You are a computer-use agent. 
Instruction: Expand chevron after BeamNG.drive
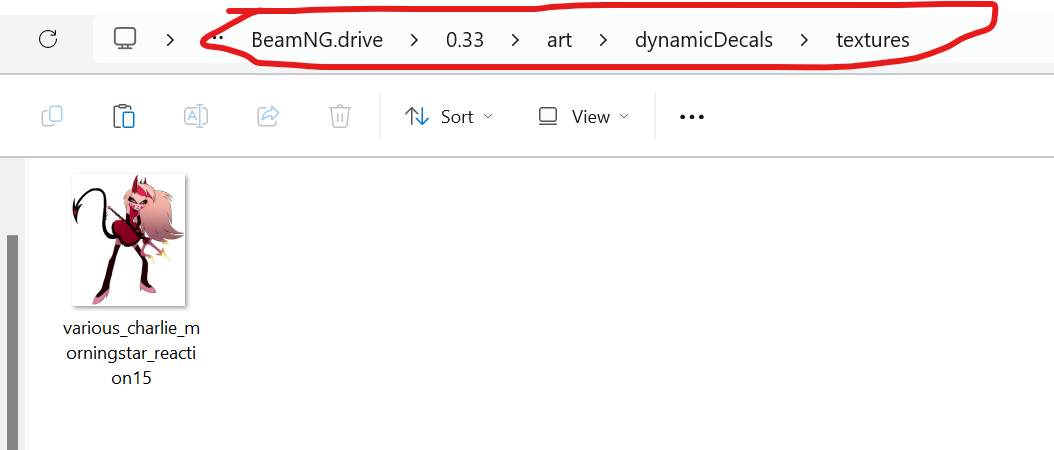coord(414,40)
